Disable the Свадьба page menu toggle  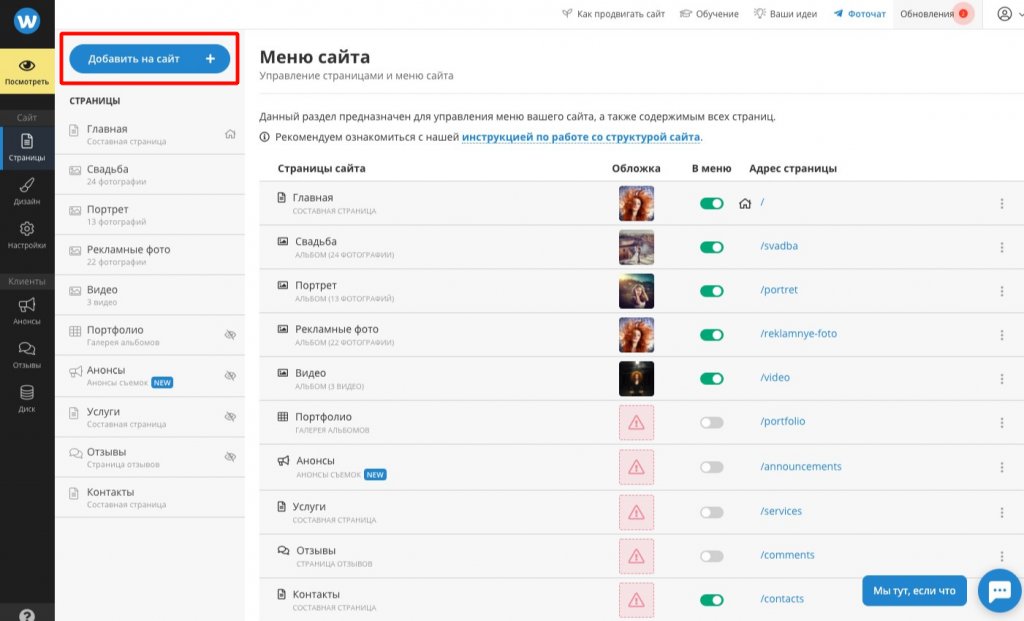click(711, 247)
